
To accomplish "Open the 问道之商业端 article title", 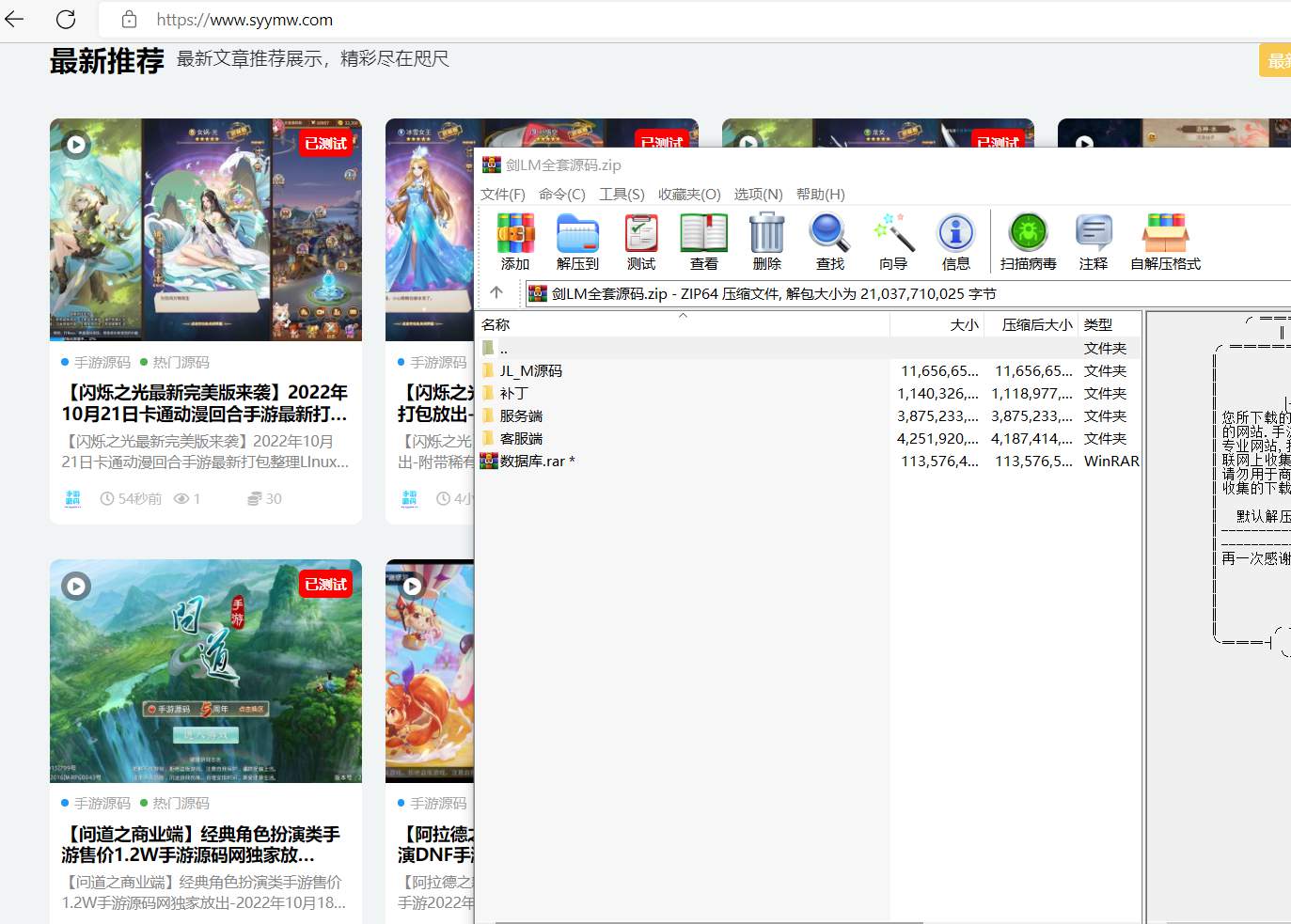I will coord(201,844).
